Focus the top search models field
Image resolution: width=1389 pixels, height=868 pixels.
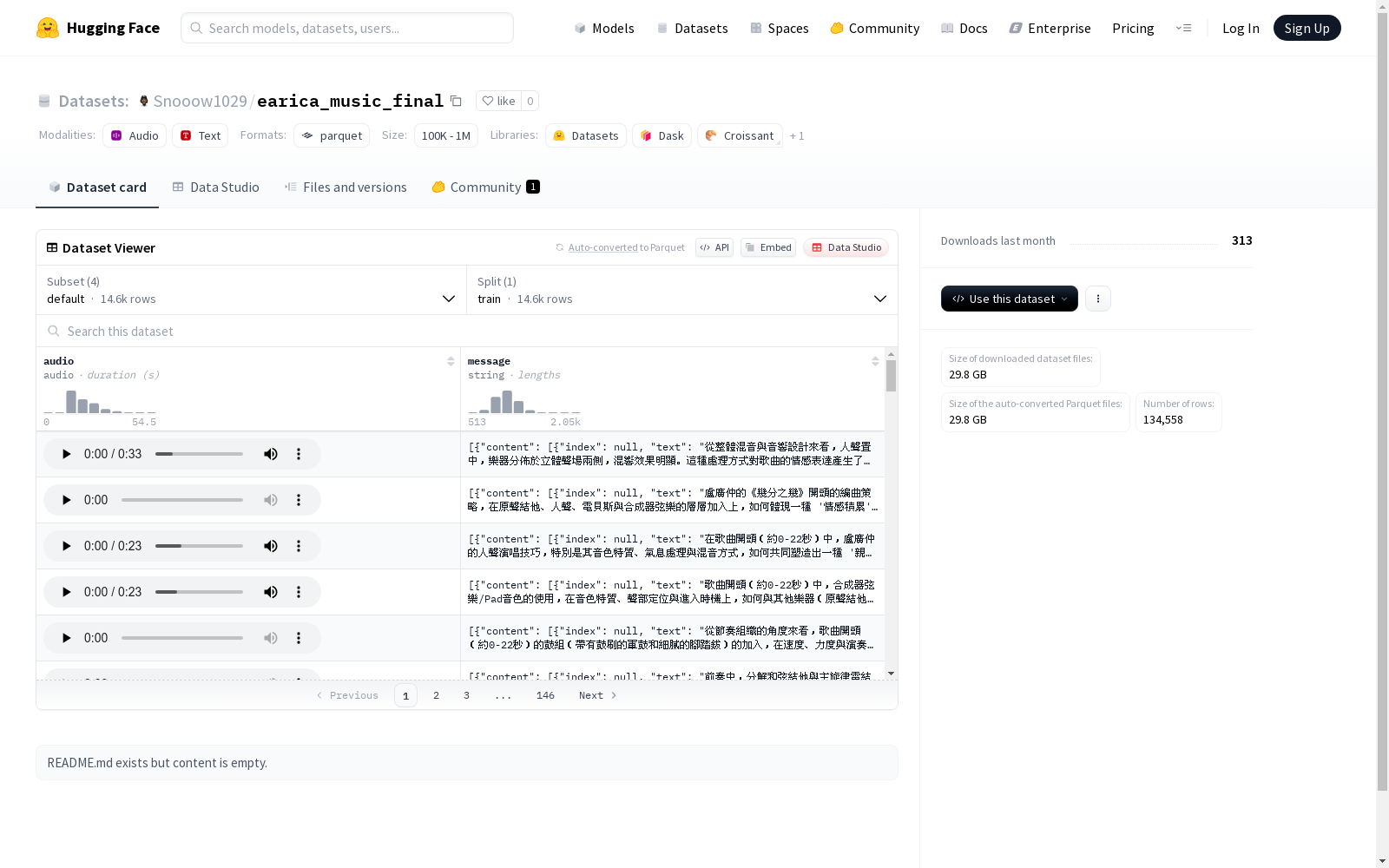[347, 28]
